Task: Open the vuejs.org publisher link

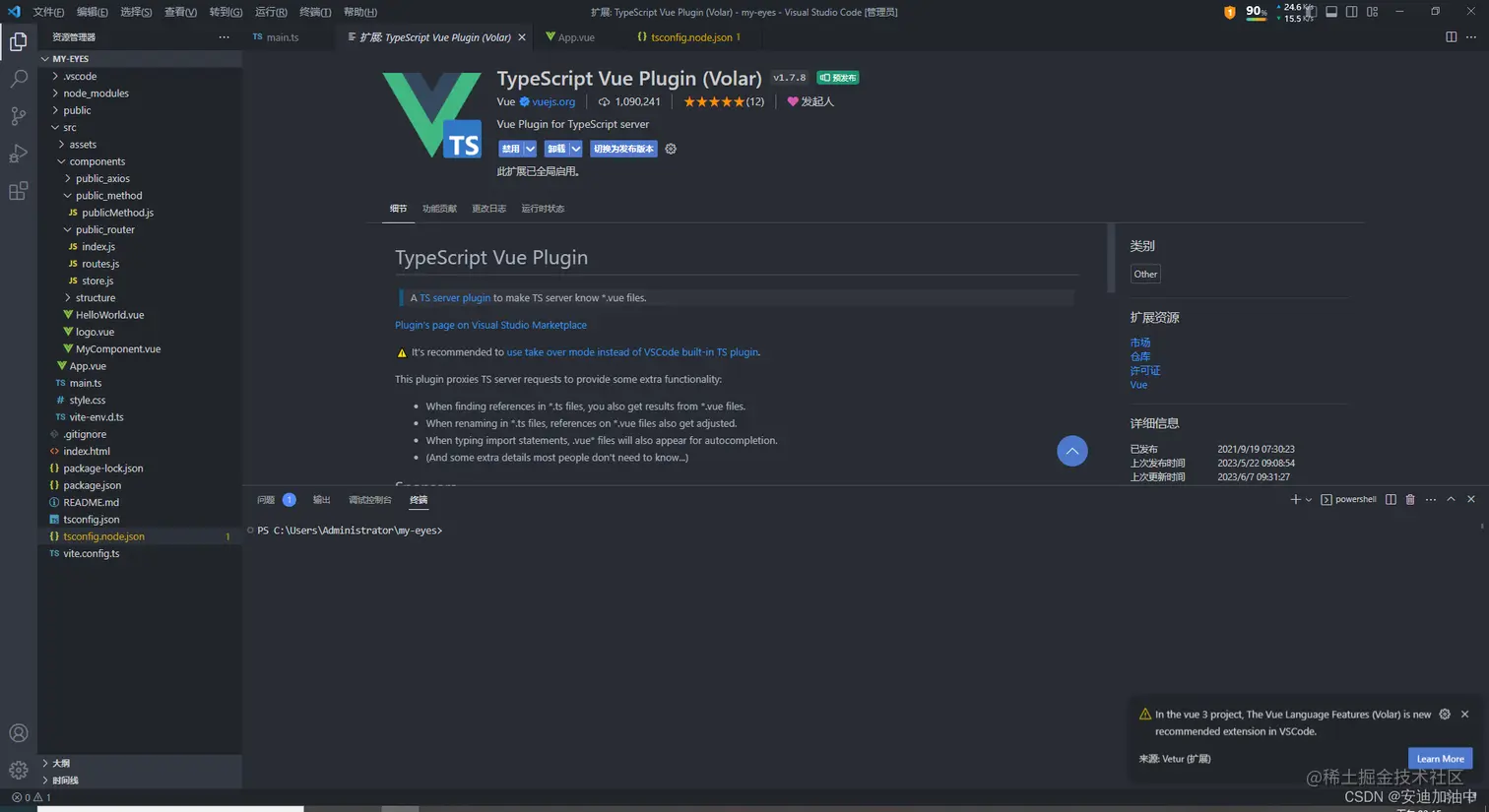Action: pyautogui.click(x=553, y=101)
